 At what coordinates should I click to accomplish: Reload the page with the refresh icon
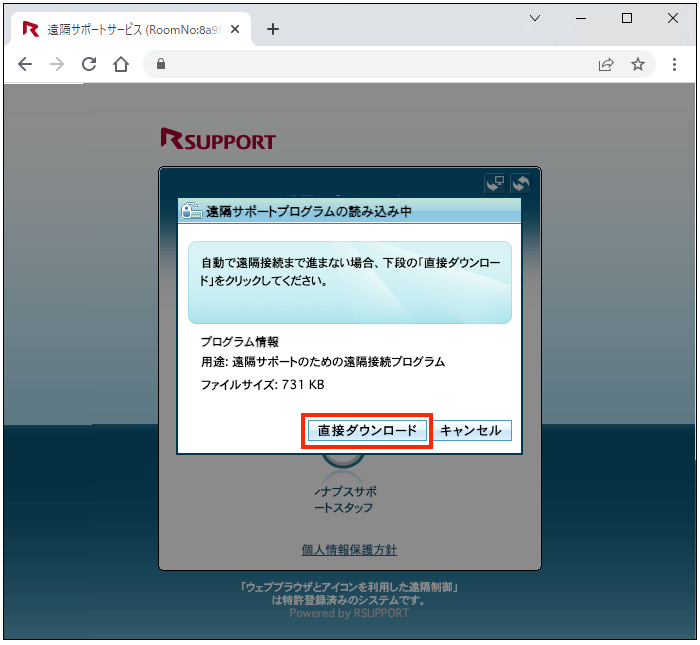pos(89,64)
